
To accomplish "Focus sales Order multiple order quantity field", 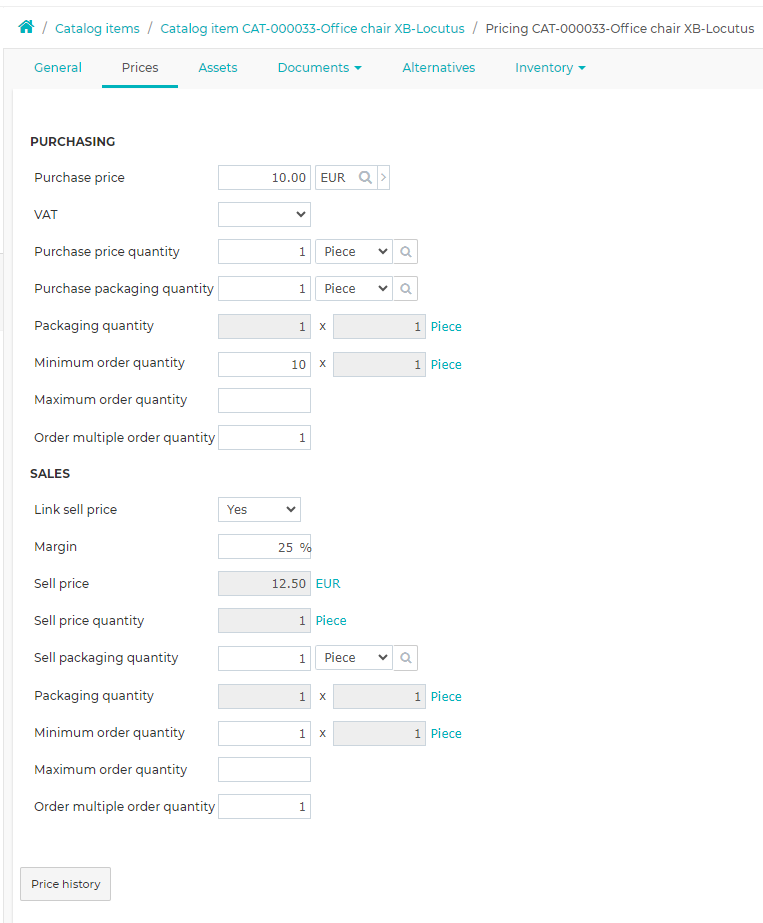I will (x=264, y=807).
